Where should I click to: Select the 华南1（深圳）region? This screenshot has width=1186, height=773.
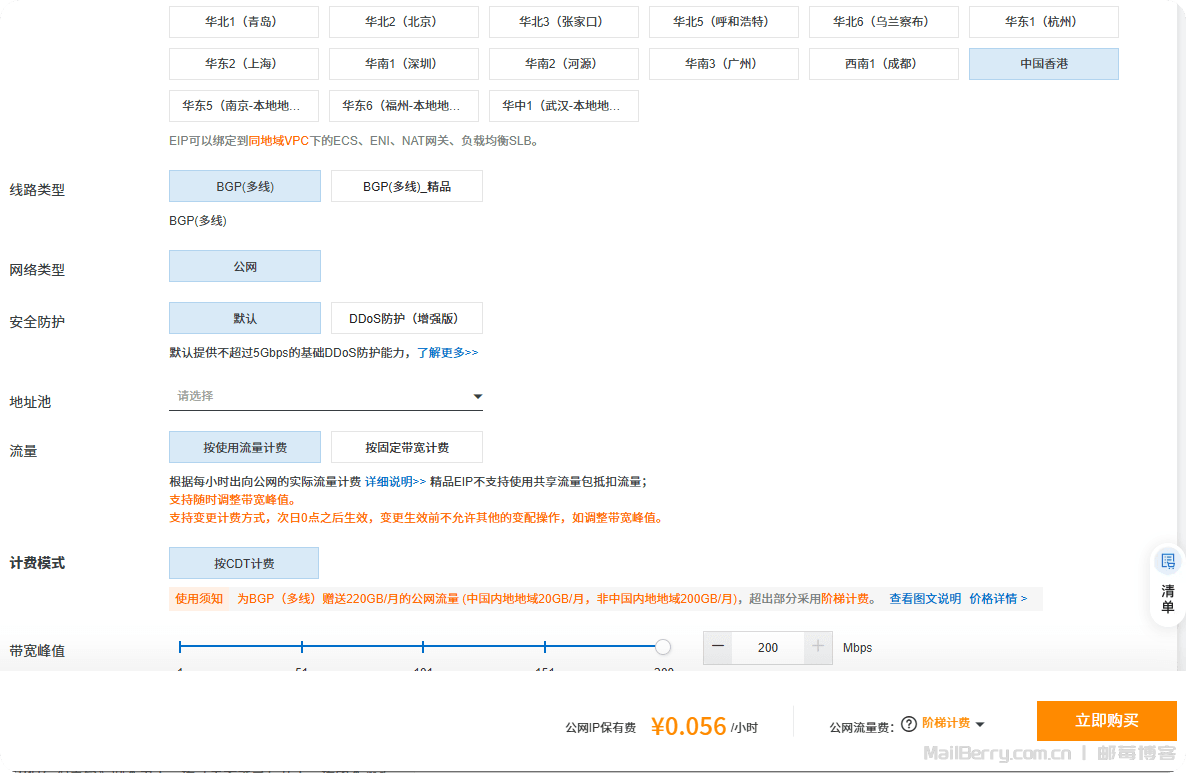tap(404, 64)
